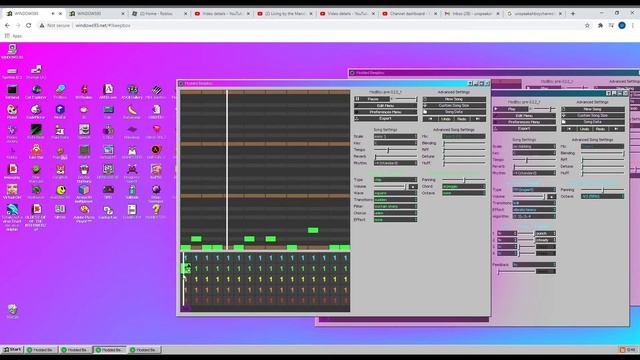Open the red skull Take This icon
This screenshot has height=360, width=640.
tap(36, 151)
